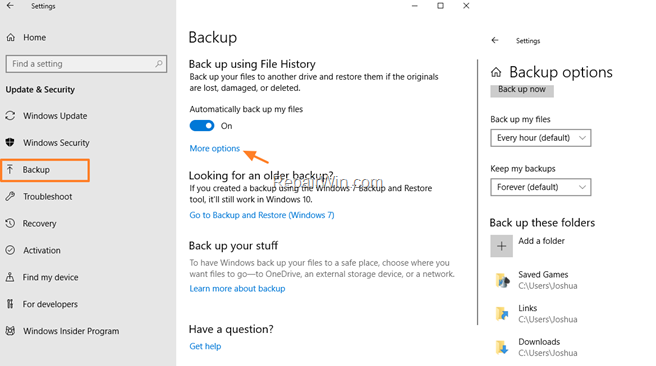Open the More options link
The image size is (656, 366).
(215, 148)
